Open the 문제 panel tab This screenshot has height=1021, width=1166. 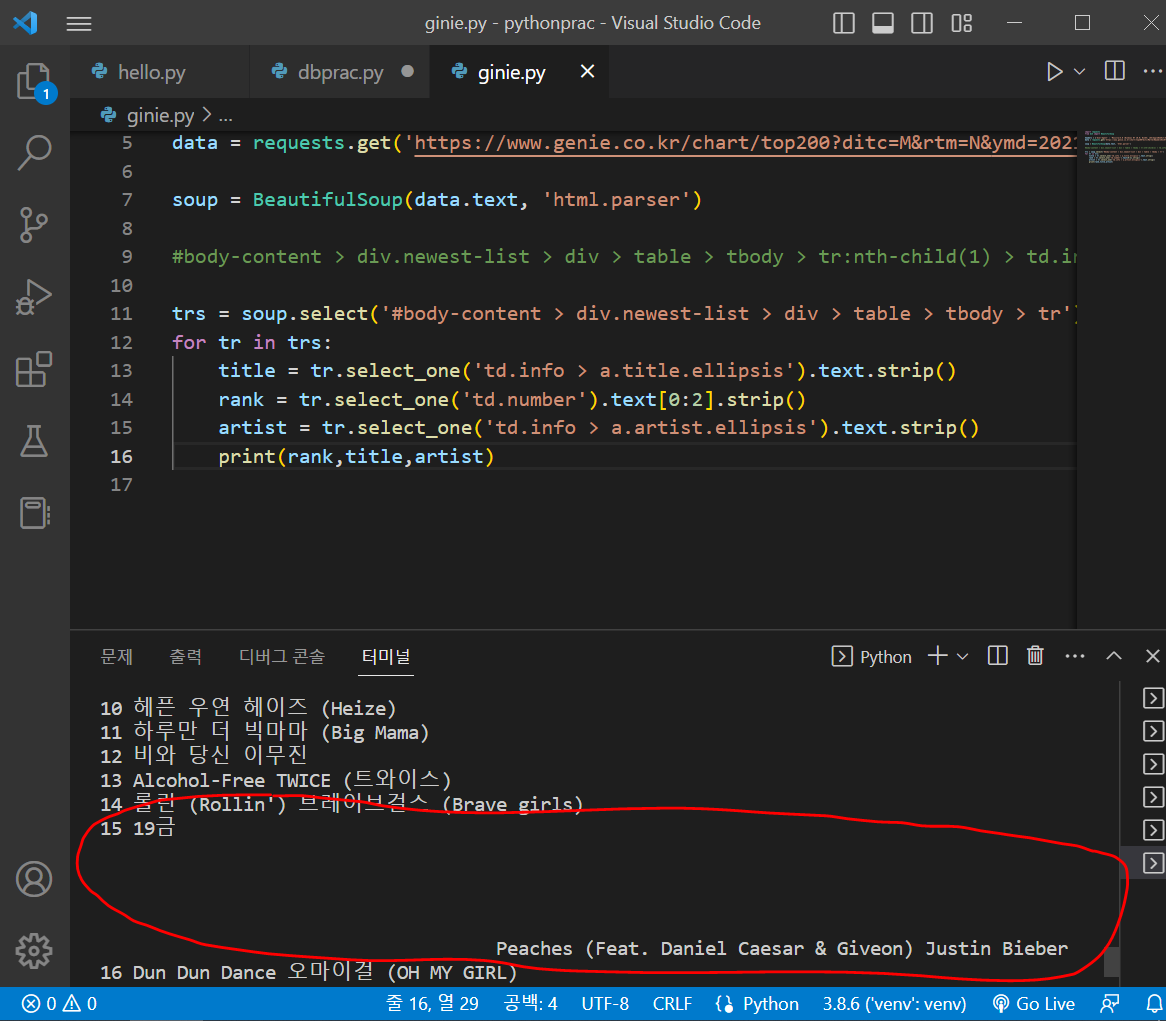coord(117,656)
